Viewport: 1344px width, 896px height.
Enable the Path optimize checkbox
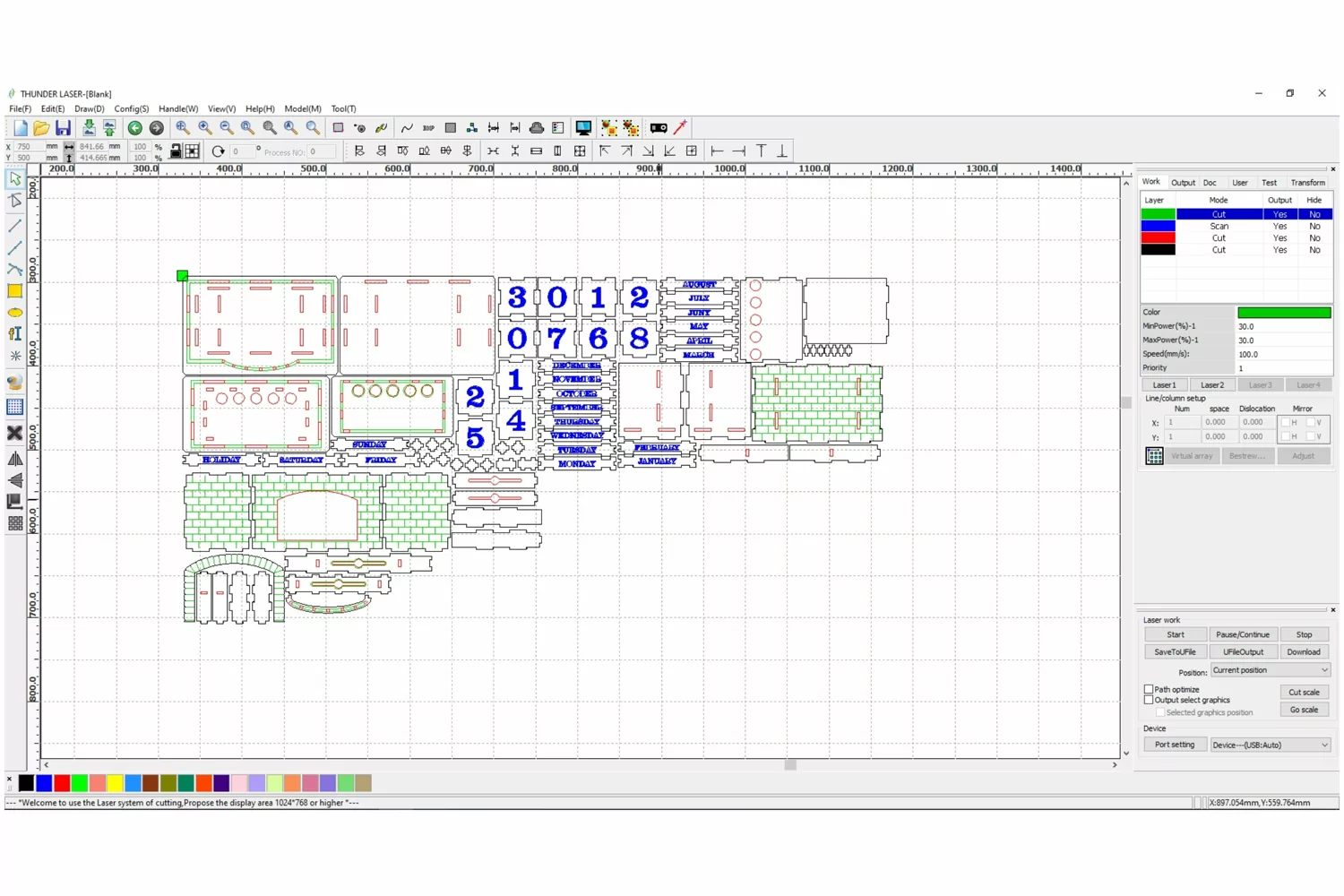click(1149, 689)
